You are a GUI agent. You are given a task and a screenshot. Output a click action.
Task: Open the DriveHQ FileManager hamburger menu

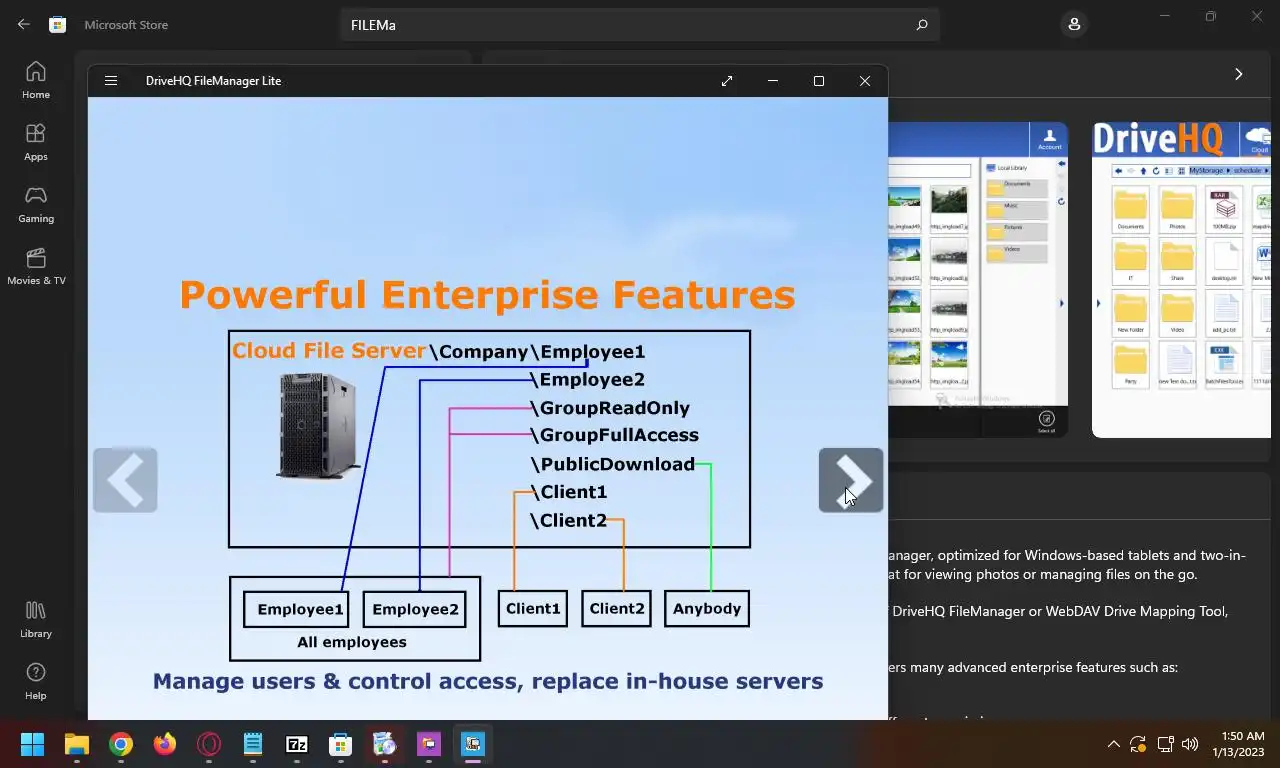111,81
